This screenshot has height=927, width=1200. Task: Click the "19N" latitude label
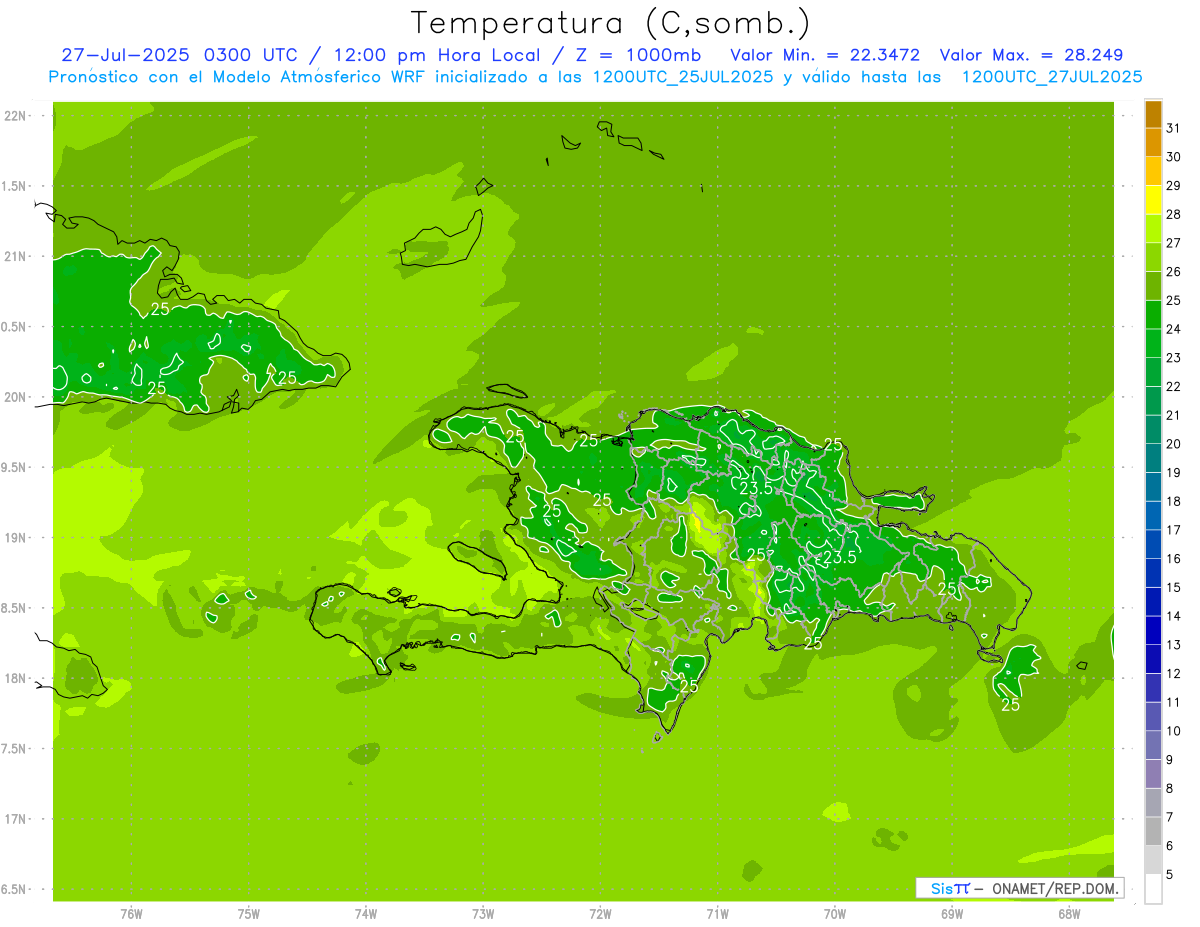(16, 537)
